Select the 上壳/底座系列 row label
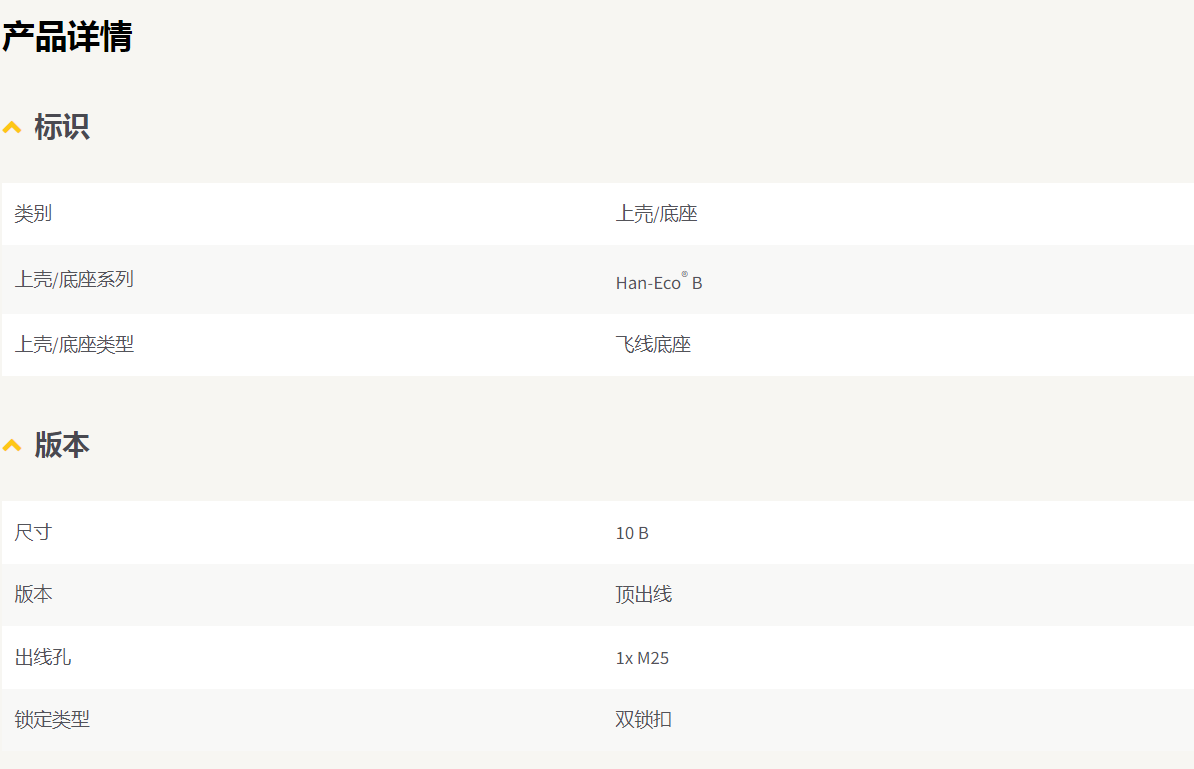The image size is (1194, 769). [74, 279]
